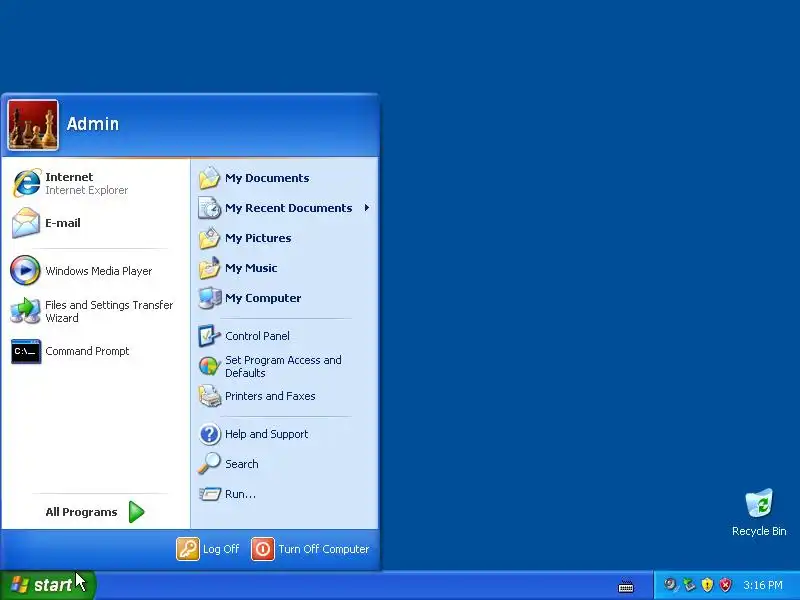Screen dimensions: 800x600
Task: Open Files and Settings Transfer Wizard icon
Action: coord(26,311)
